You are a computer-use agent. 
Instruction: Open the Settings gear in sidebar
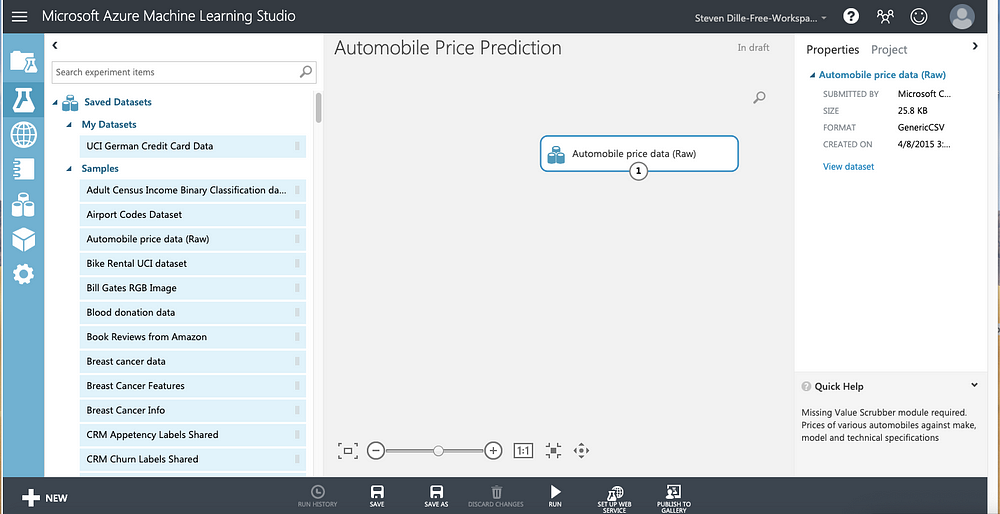24,275
